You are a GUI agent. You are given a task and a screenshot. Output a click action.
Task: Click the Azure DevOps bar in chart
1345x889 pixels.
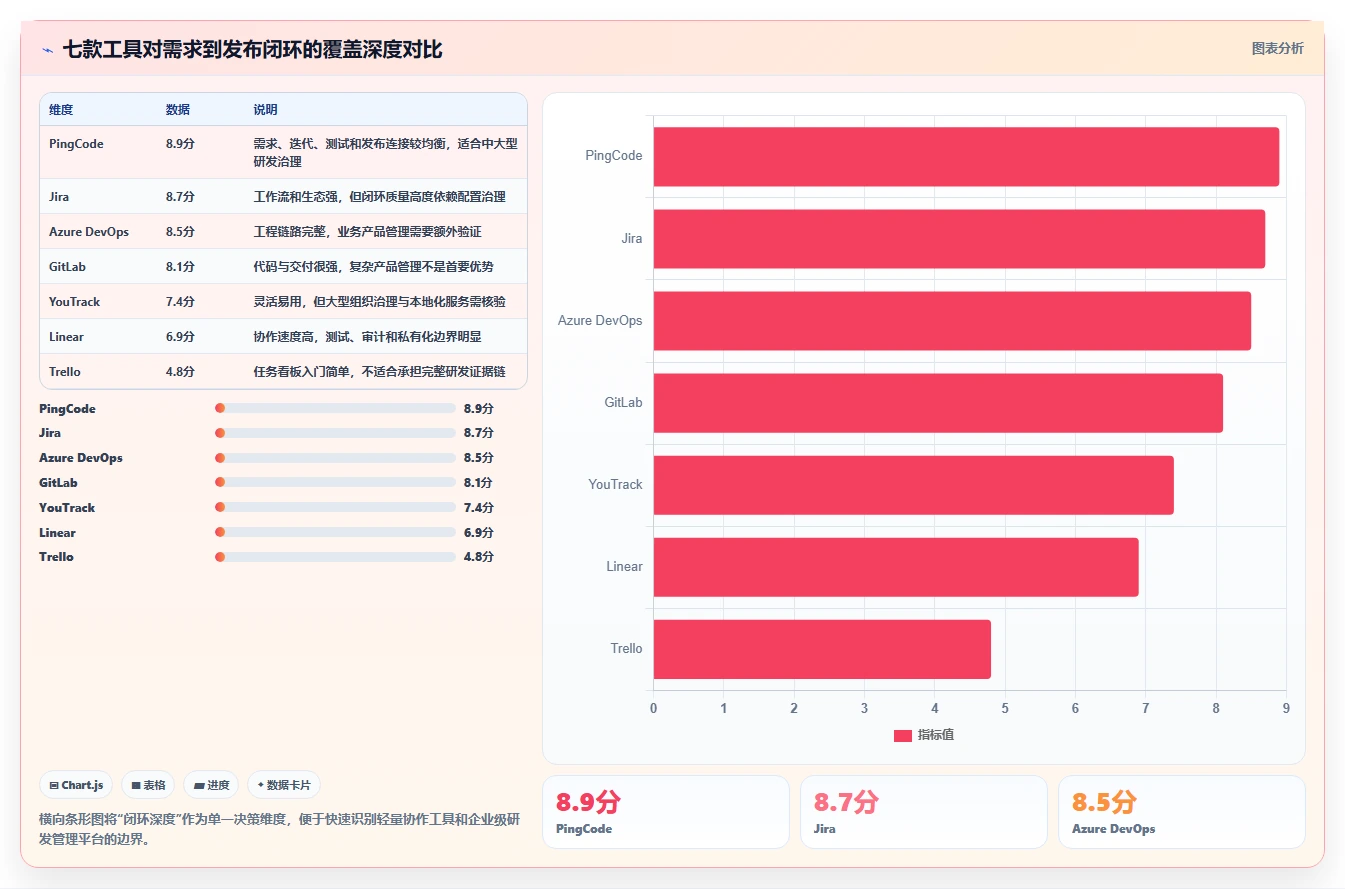pyautogui.click(x=952, y=320)
